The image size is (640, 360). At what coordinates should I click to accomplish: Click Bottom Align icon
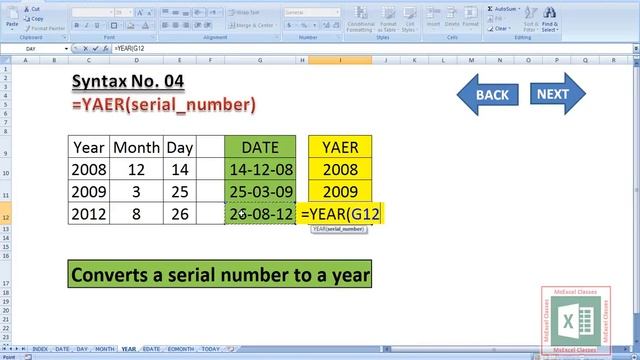(x=186, y=13)
